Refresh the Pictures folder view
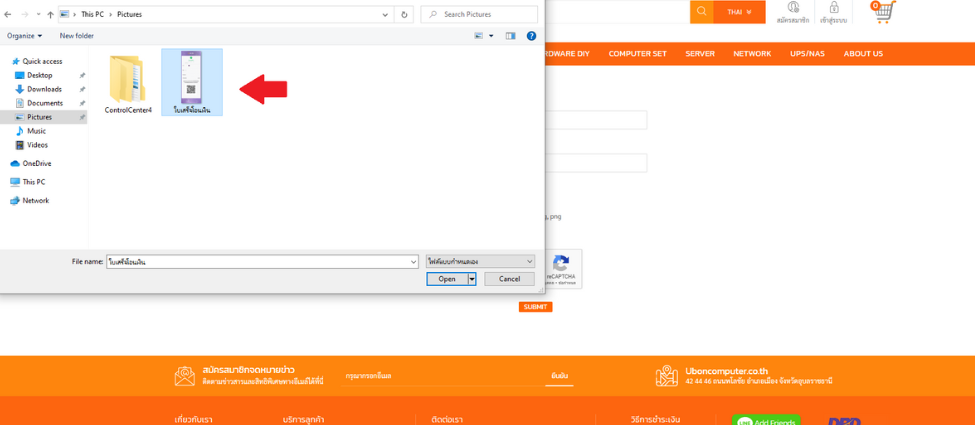Viewport: 975px width, 425px height. coord(404,15)
